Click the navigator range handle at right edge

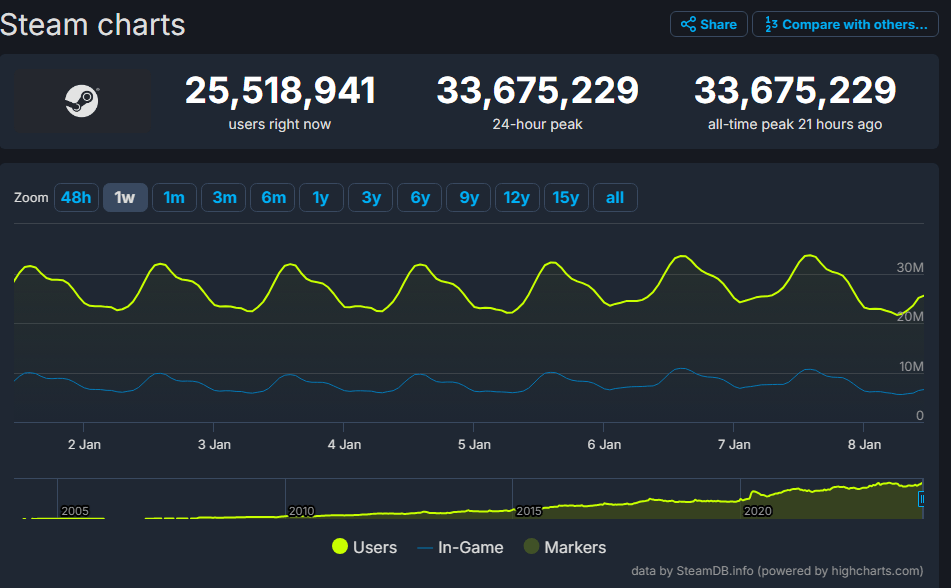pos(921,499)
